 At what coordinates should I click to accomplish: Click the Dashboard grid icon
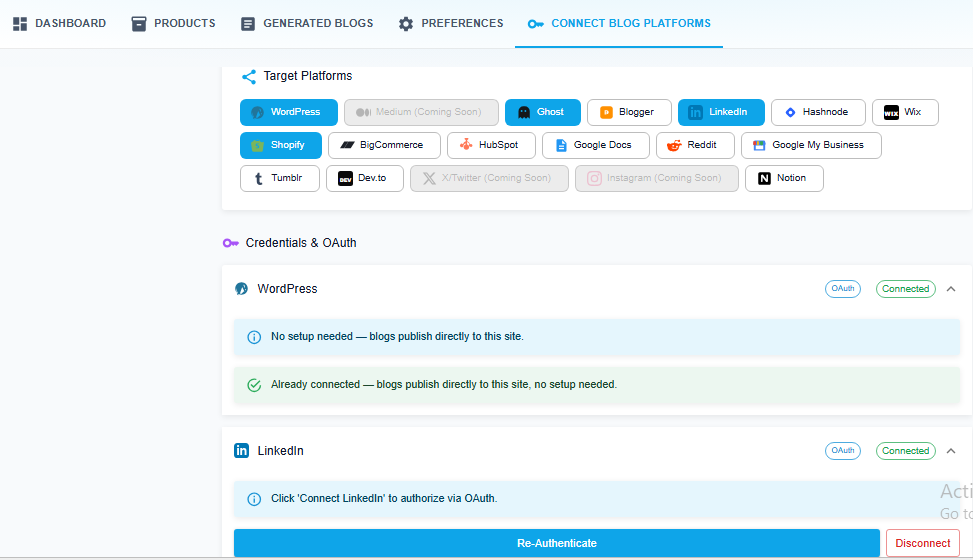click(x=20, y=24)
